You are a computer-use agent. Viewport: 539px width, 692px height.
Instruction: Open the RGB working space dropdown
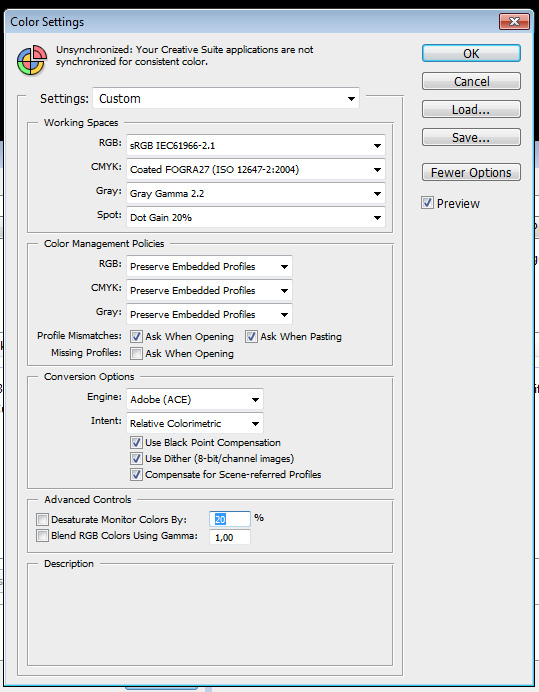(256, 146)
